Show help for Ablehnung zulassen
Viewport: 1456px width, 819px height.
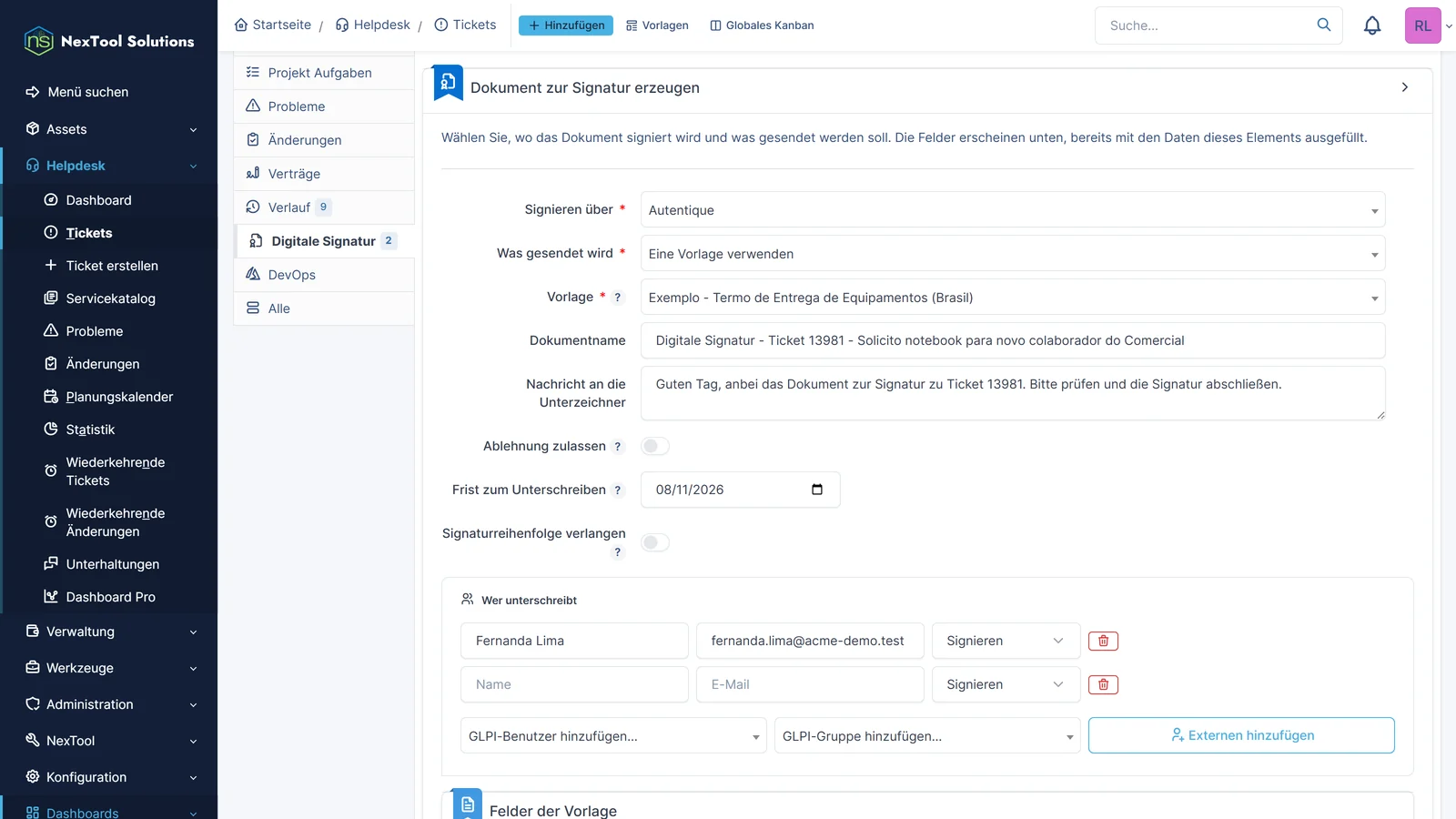tap(618, 447)
